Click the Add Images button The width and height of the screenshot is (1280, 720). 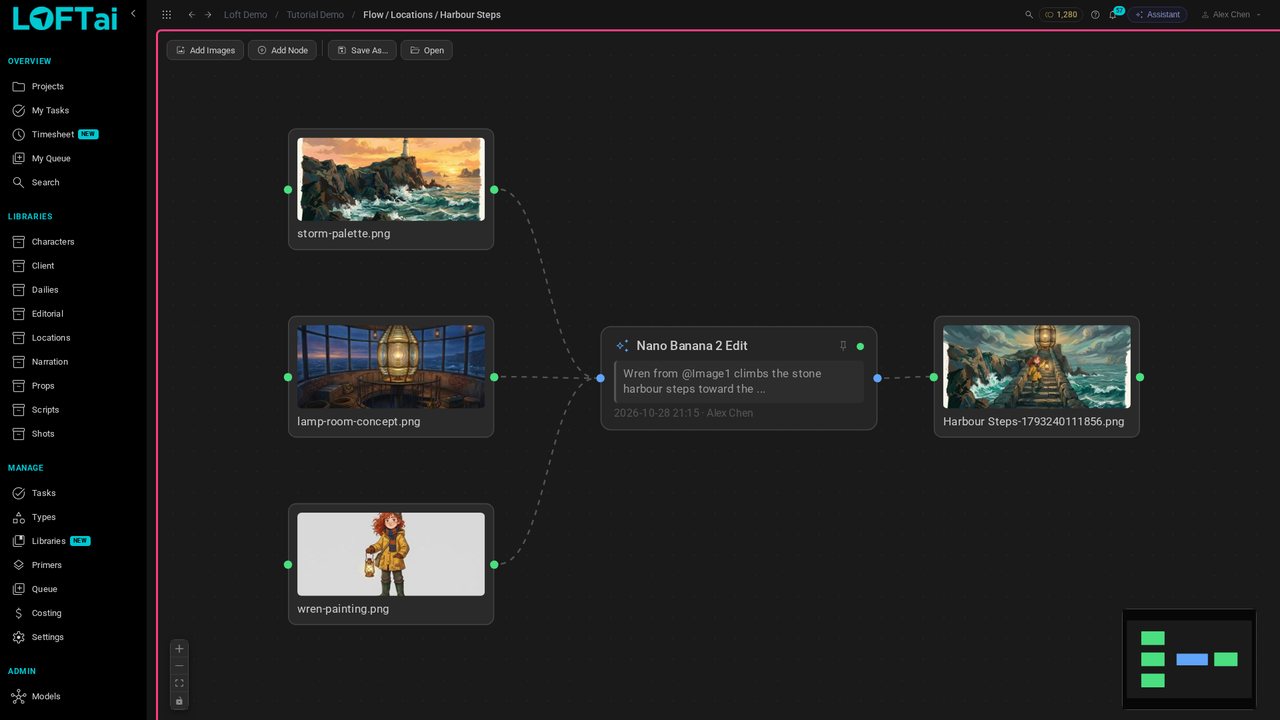[205, 50]
